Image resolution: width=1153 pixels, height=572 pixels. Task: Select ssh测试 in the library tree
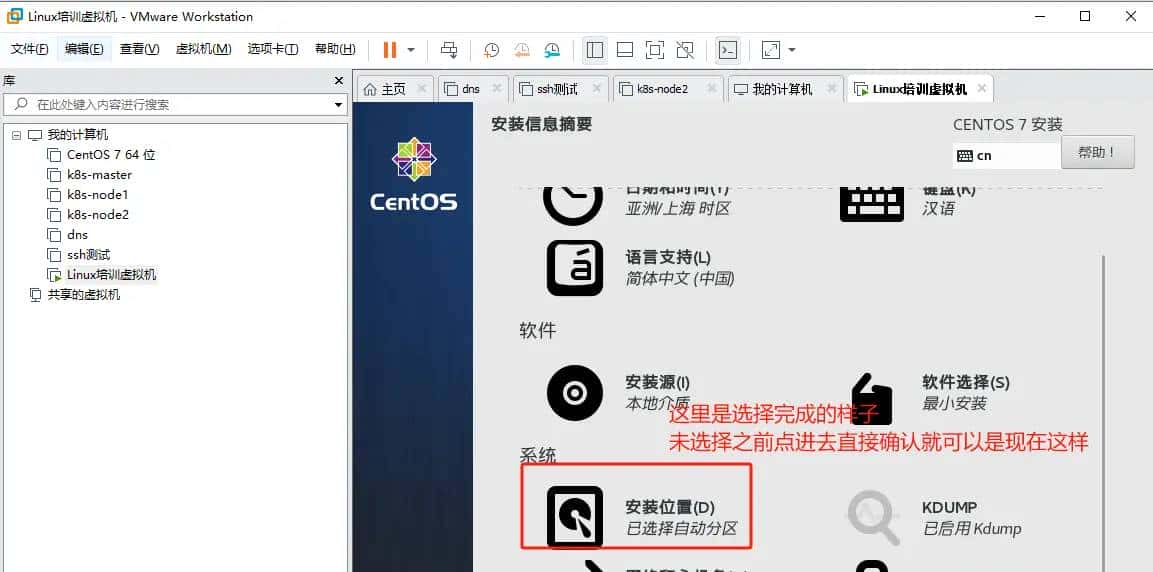click(x=88, y=254)
